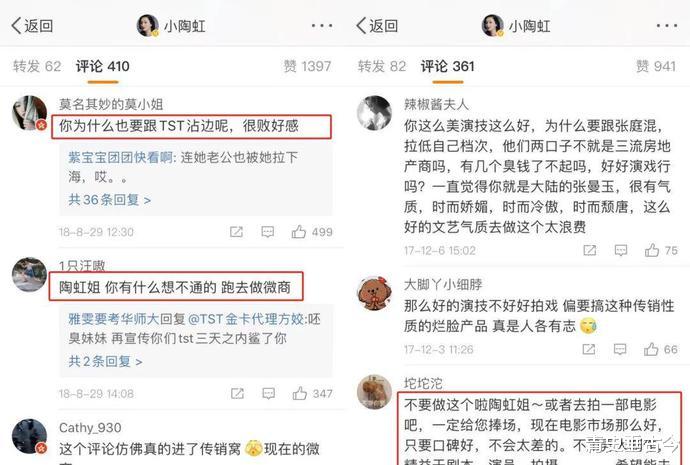Tap the right 返回 back button
The height and width of the screenshot is (465, 690).
[x=377, y=26]
